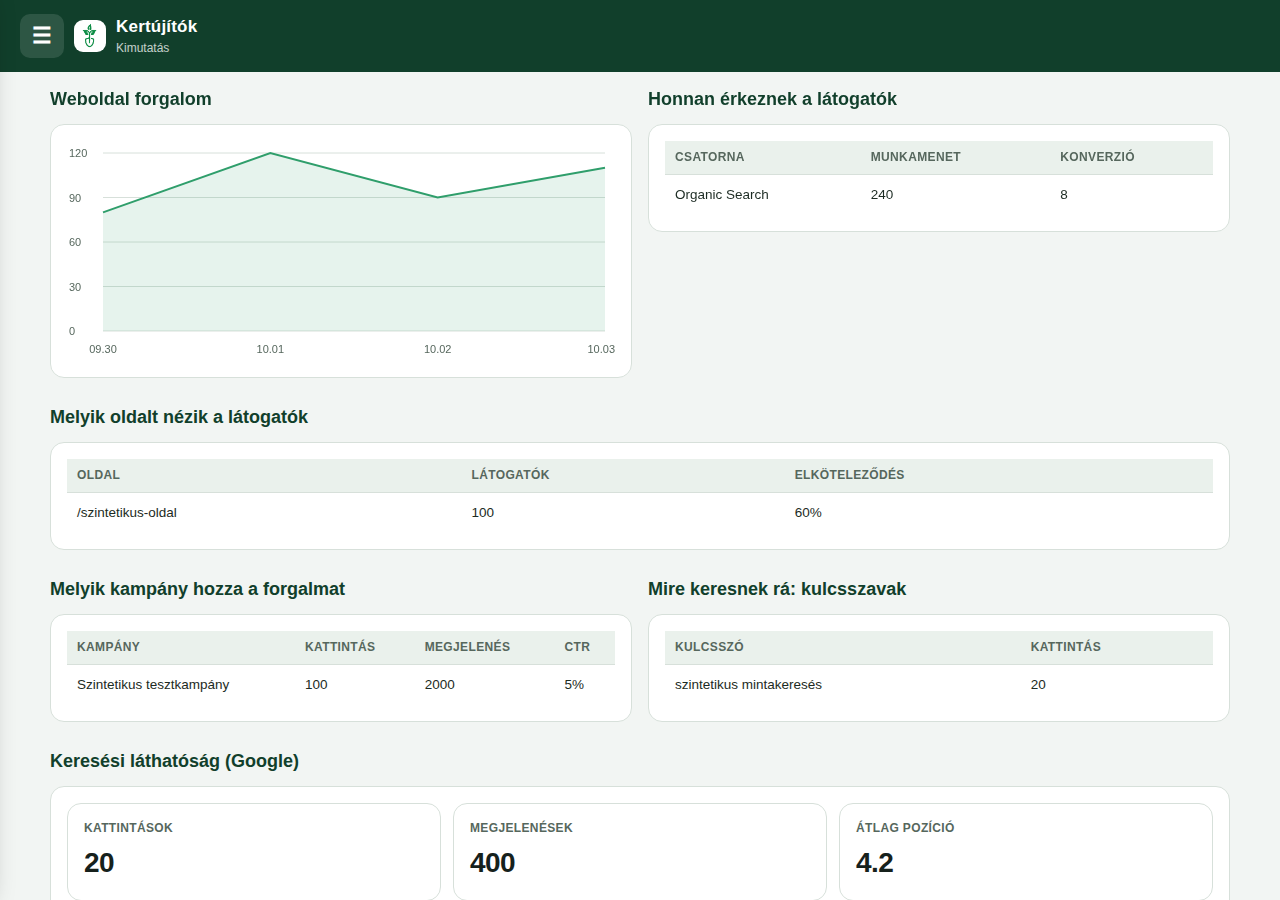Screen dimensions: 1280x900
Task: Click the 10.02 axis label in chart
Action: (x=438, y=349)
